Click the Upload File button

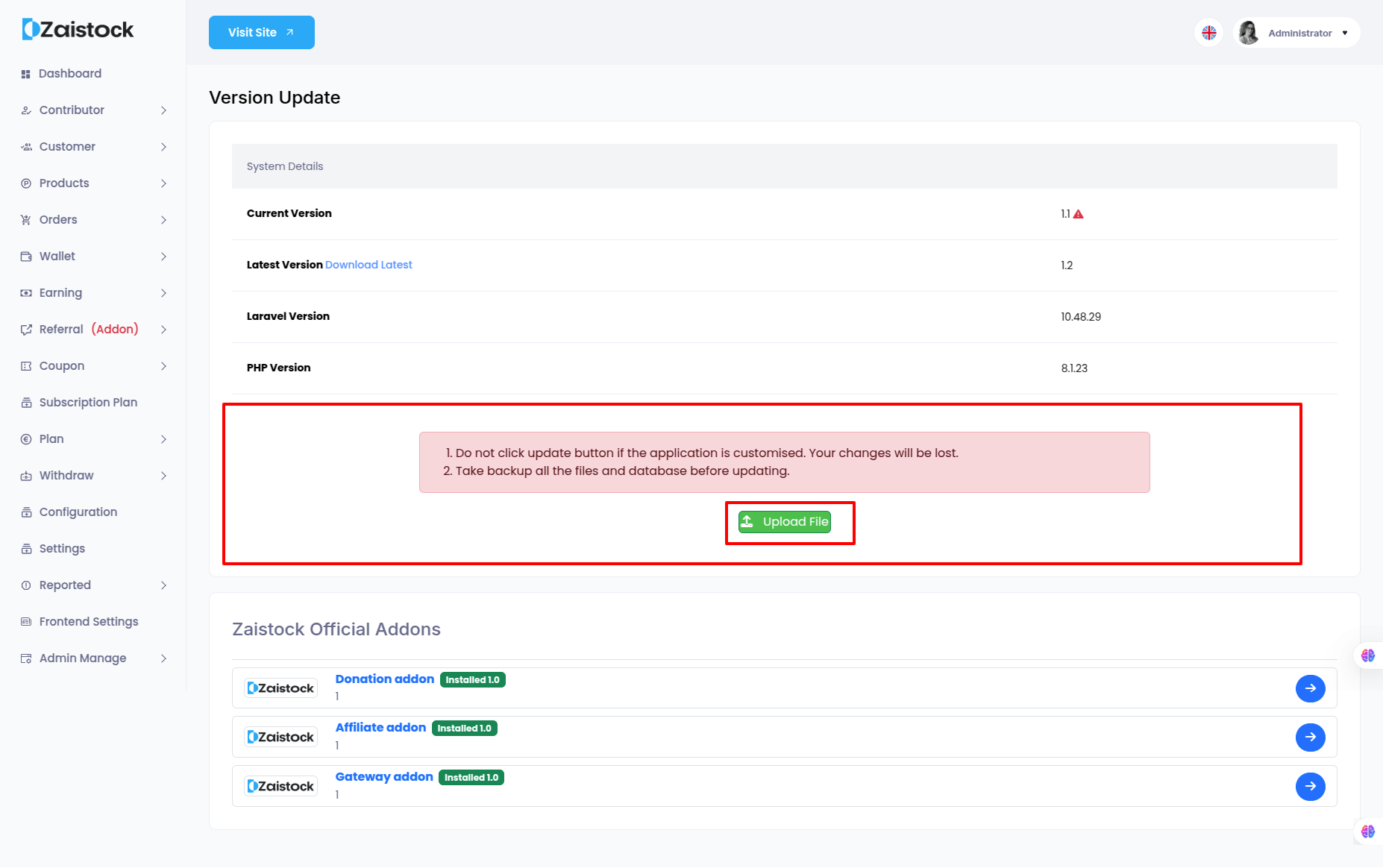(785, 522)
